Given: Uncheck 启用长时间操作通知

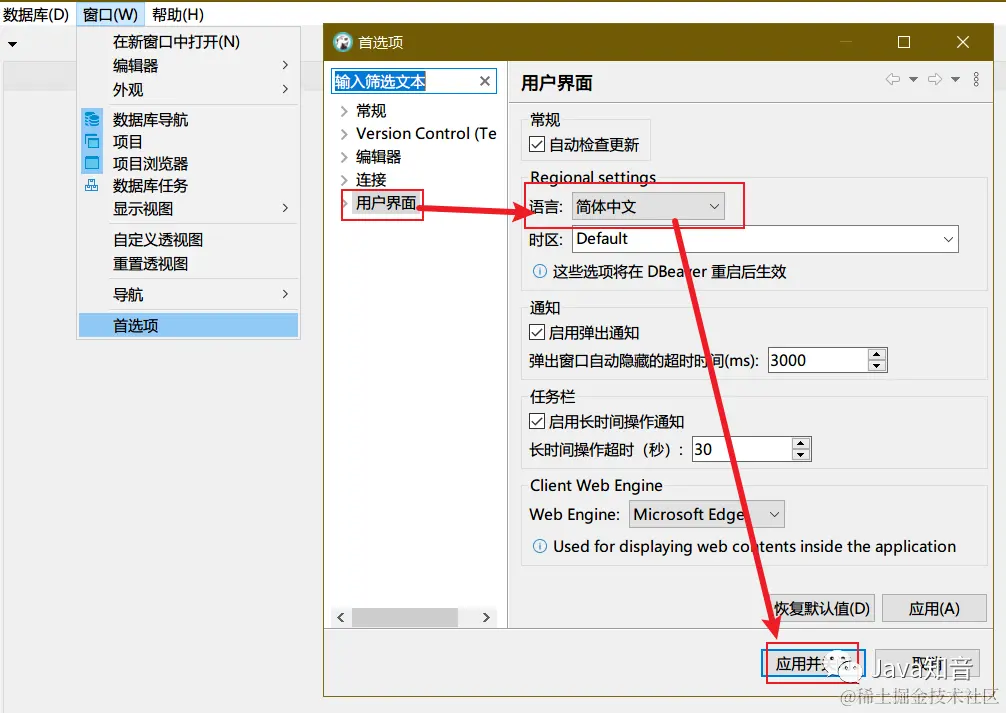Looking at the screenshot, I should point(538,421).
